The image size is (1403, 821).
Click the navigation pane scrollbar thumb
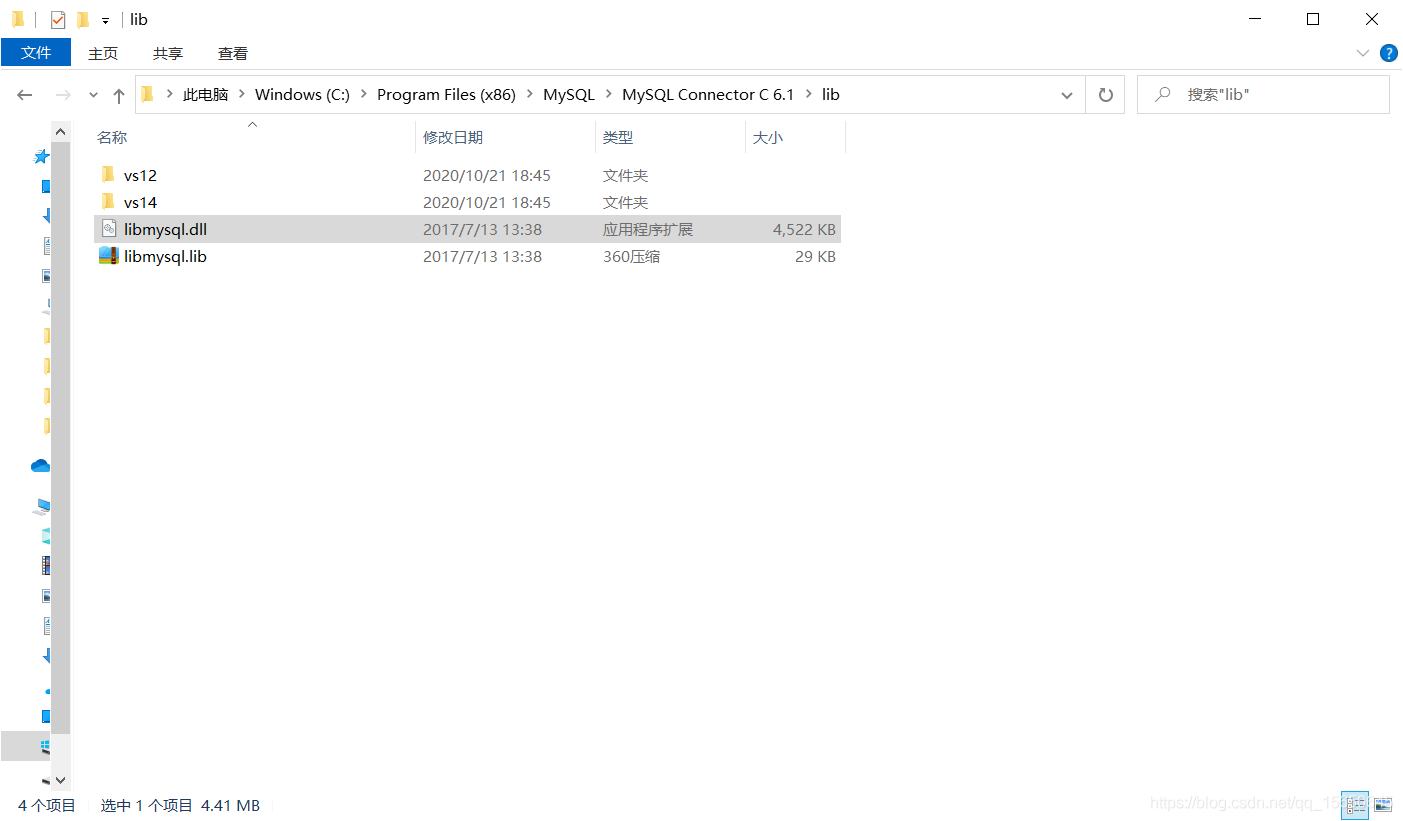[60, 438]
